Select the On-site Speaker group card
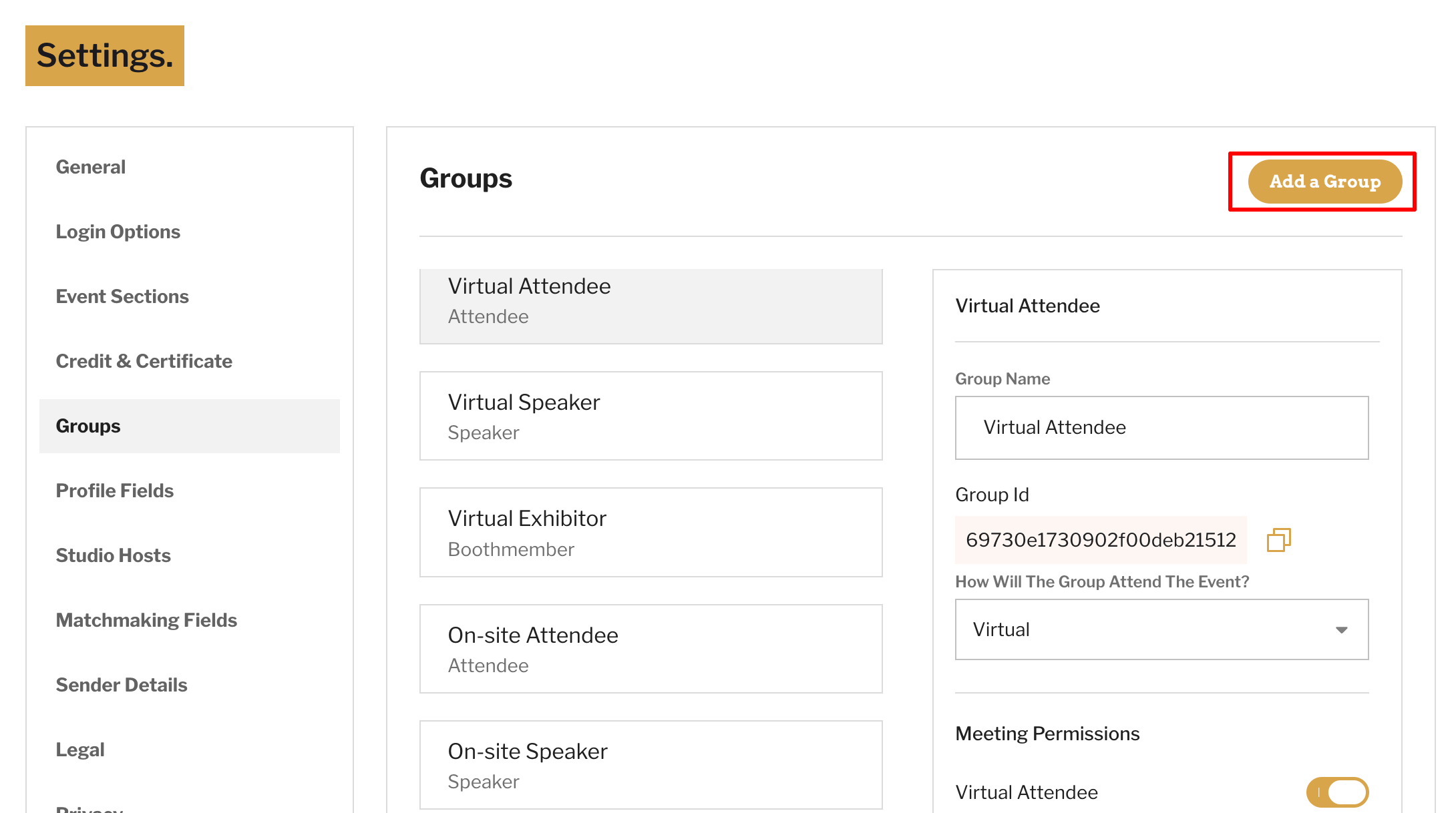1456x813 pixels. [651, 765]
